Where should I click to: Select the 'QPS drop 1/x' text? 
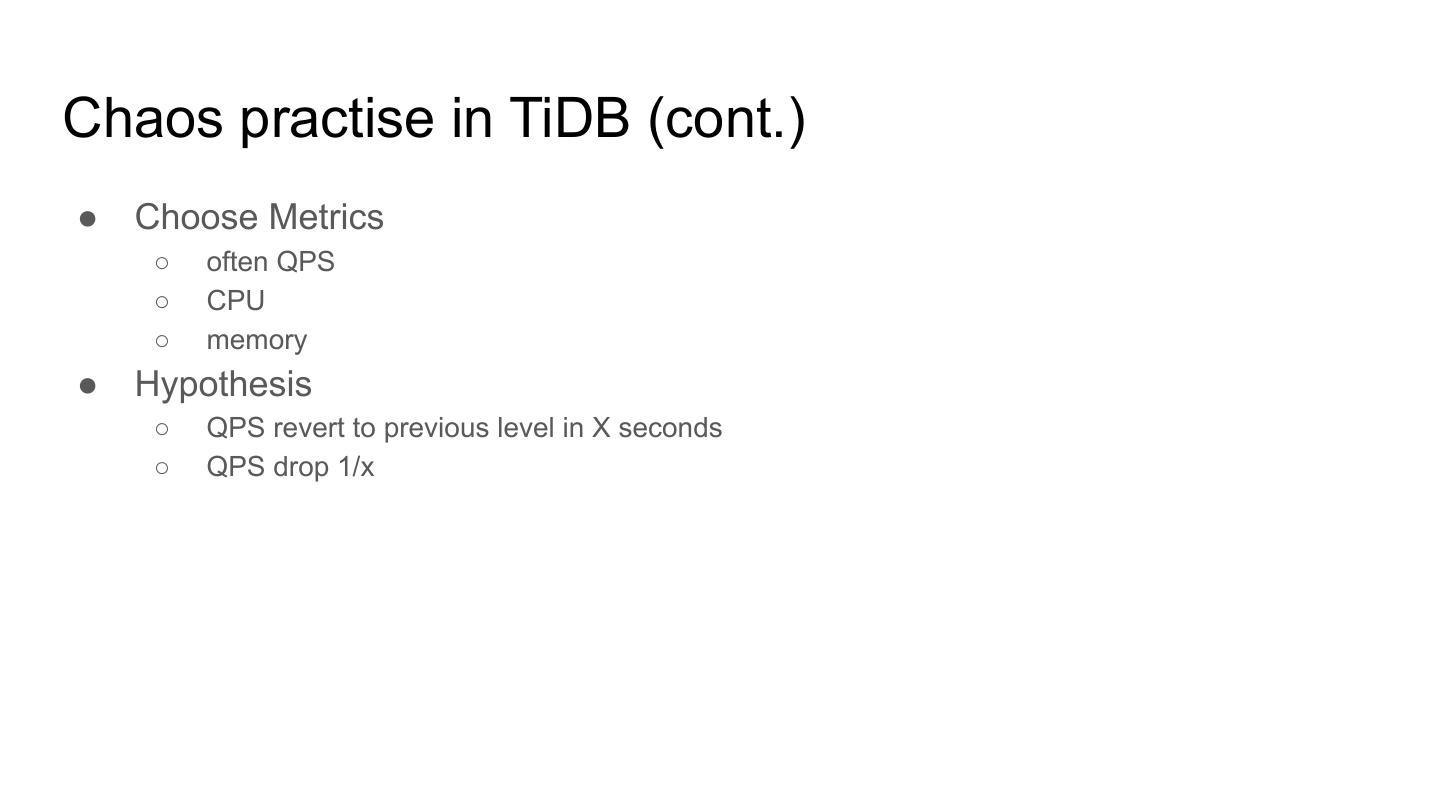pyautogui.click(x=290, y=467)
